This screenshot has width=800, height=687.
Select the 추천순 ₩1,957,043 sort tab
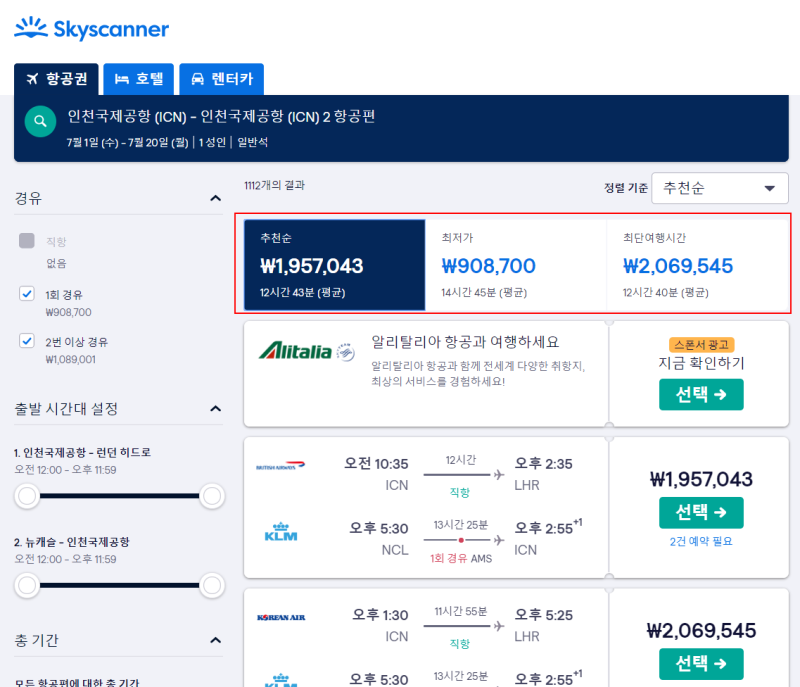[335, 265]
